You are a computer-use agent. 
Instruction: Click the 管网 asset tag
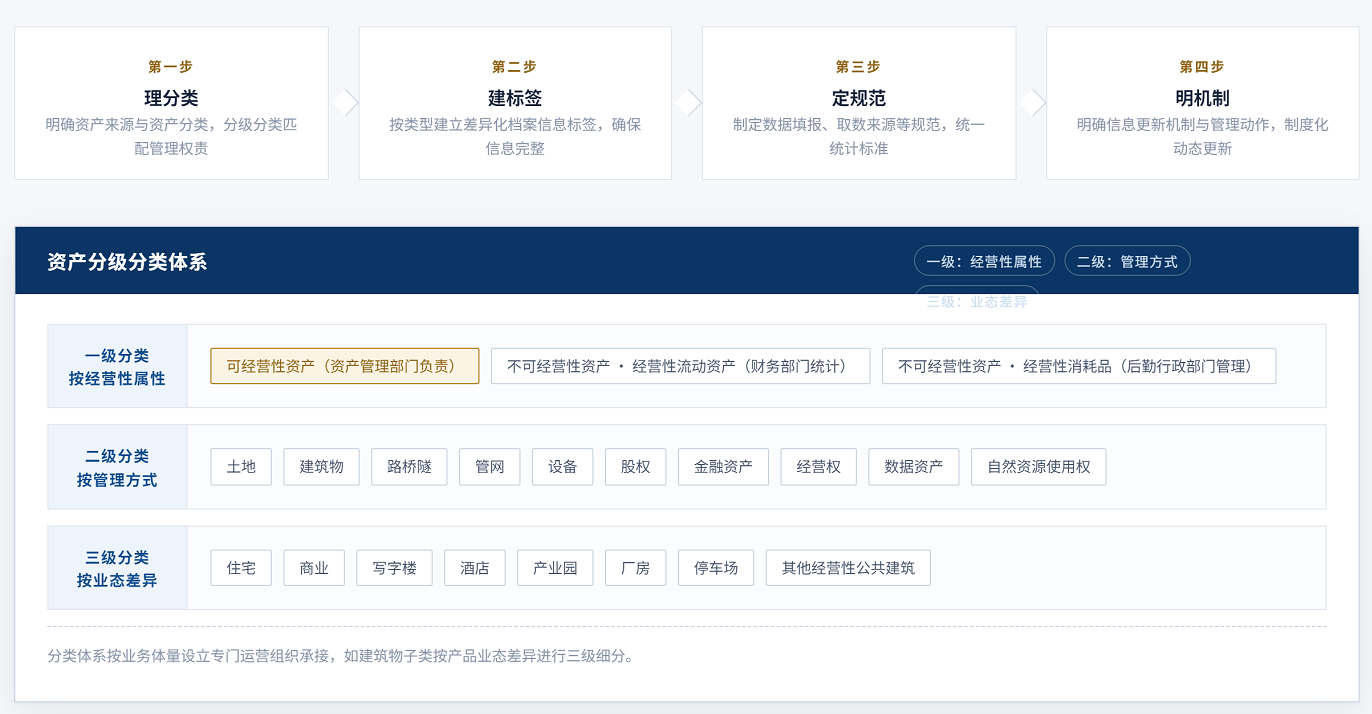pos(490,467)
